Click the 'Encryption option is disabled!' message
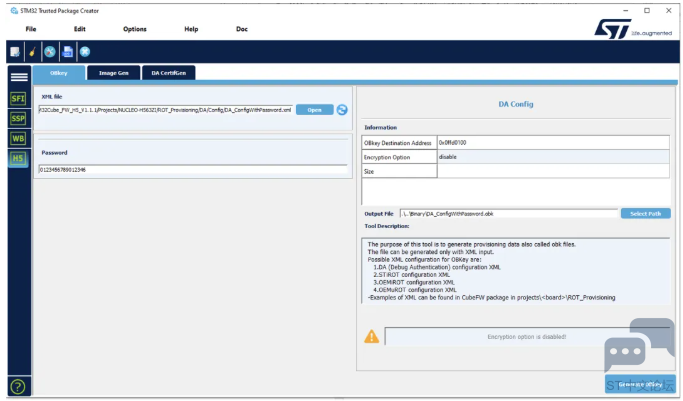 coord(527,337)
